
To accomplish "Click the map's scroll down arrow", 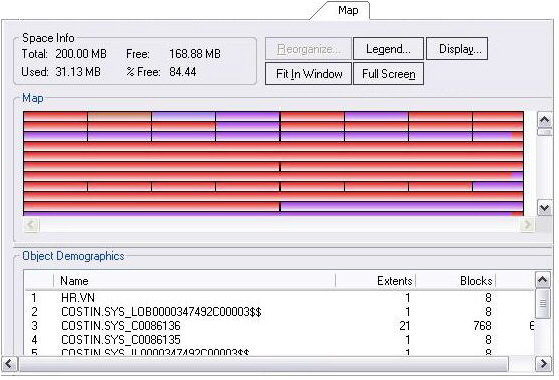I will [x=544, y=208].
